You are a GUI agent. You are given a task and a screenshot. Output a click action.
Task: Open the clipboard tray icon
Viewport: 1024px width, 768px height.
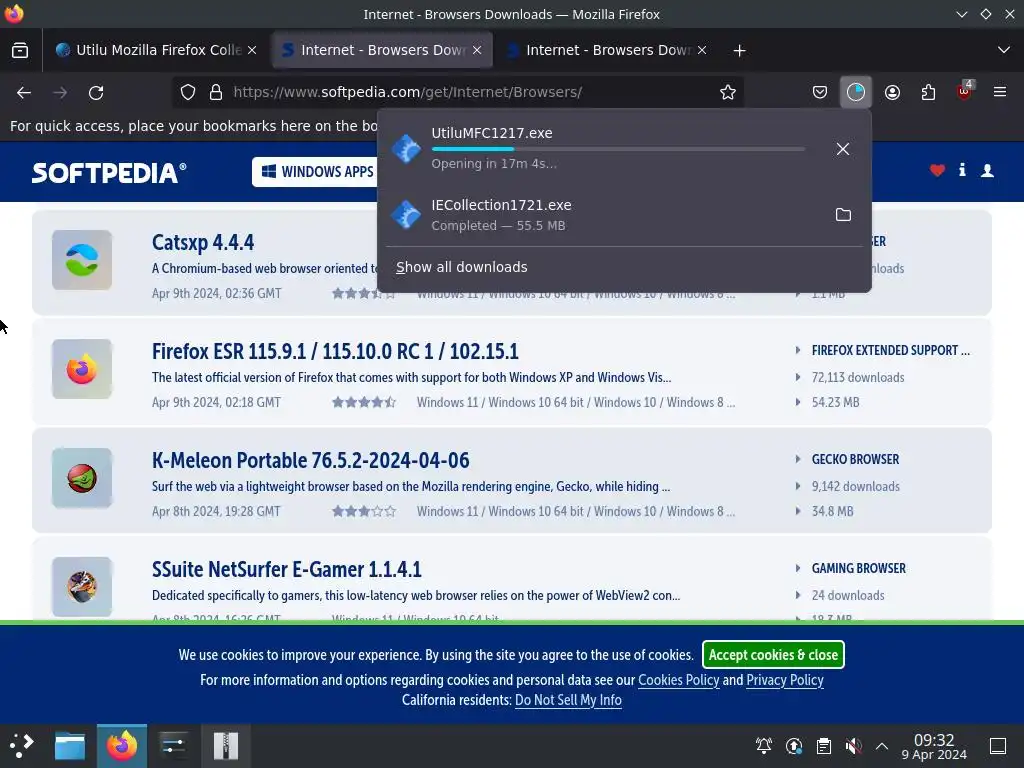pyautogui.click(x=824, y=745)
